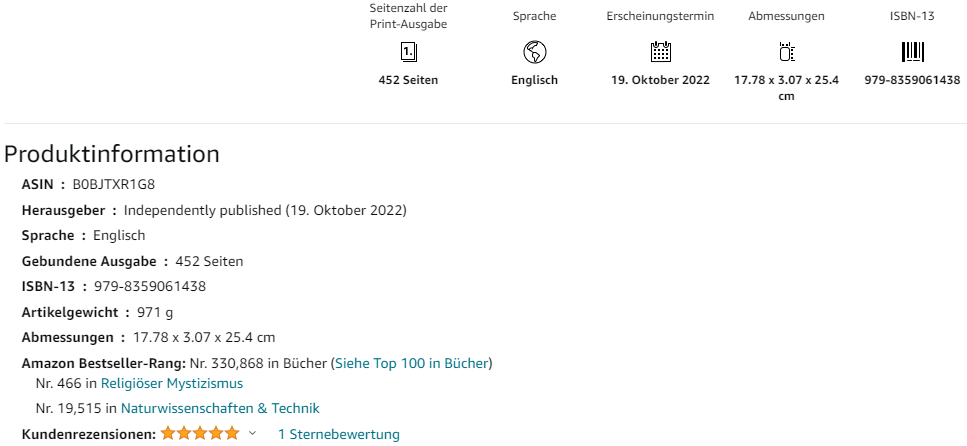This screenshot has width=967, height=446.
Task: Click the globe language icon
Action: coord(535,52)
